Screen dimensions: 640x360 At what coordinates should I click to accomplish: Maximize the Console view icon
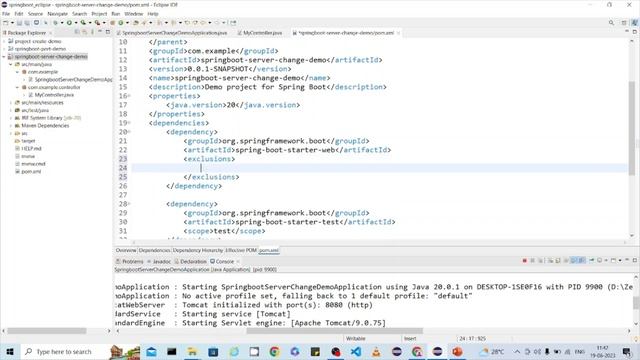pos(635,260)
